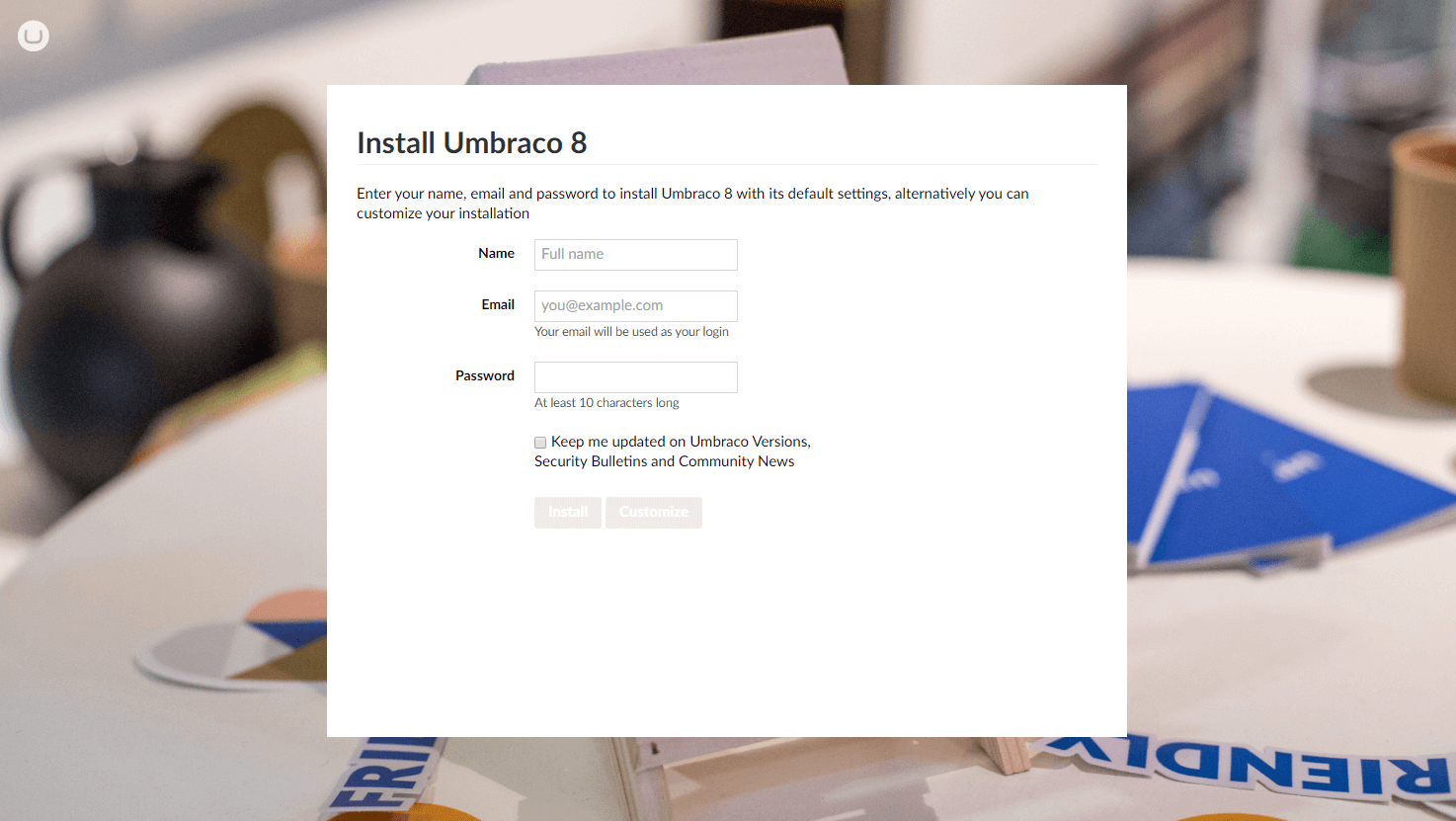Image resolution: width=1456 pixels, height=821 pixels.
Task: Select the Password input field
Action: coord(636,377)
